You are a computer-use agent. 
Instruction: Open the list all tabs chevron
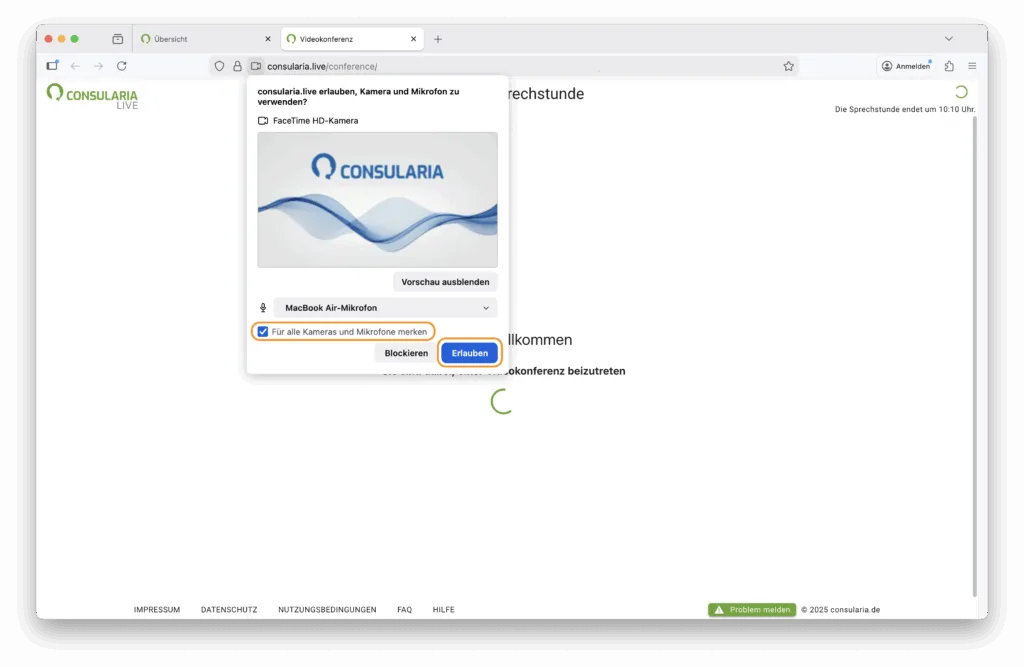pos(948,39)
